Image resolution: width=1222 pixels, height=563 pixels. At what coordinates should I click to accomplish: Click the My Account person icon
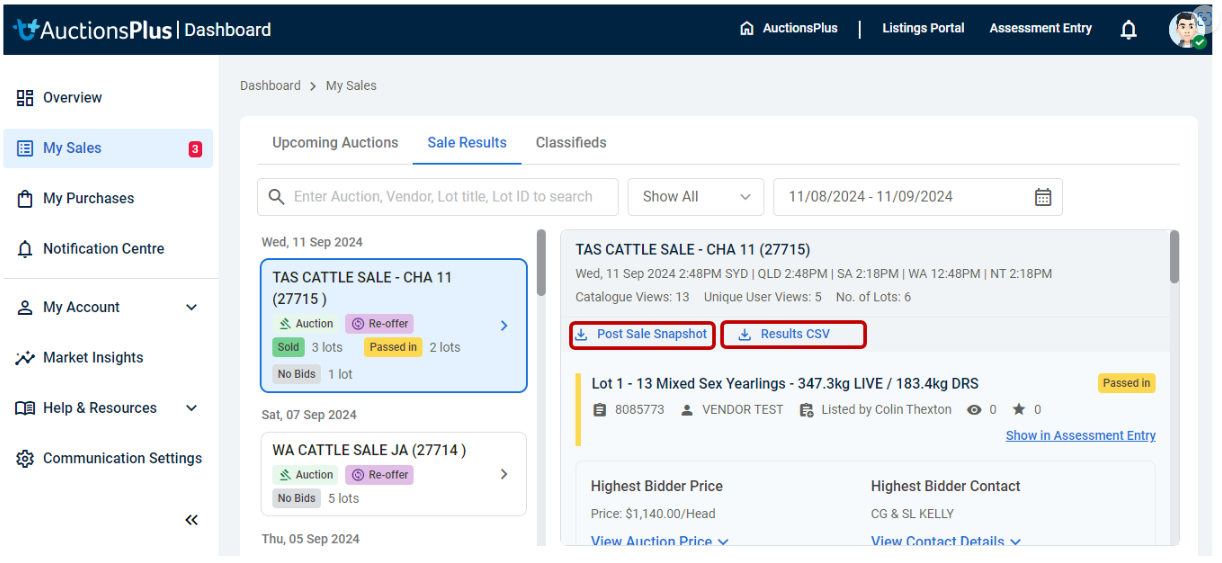25,308
